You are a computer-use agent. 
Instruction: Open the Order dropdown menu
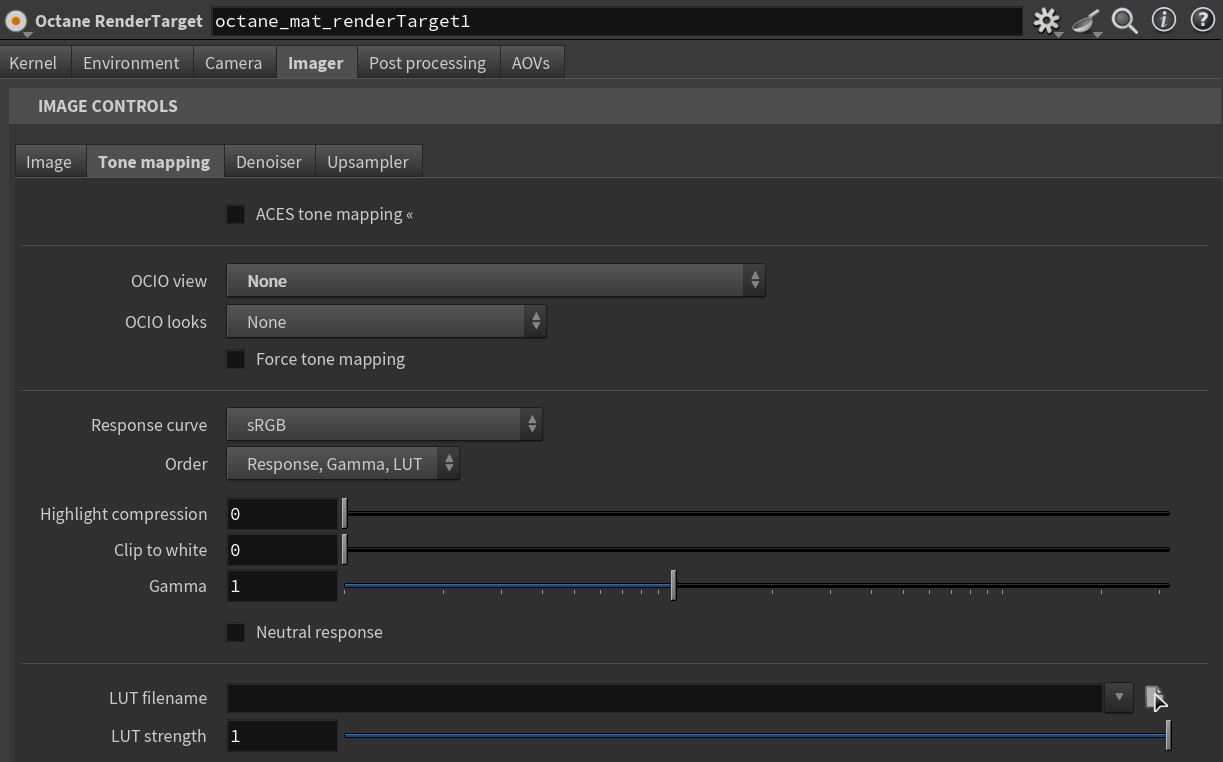point(343,464)
